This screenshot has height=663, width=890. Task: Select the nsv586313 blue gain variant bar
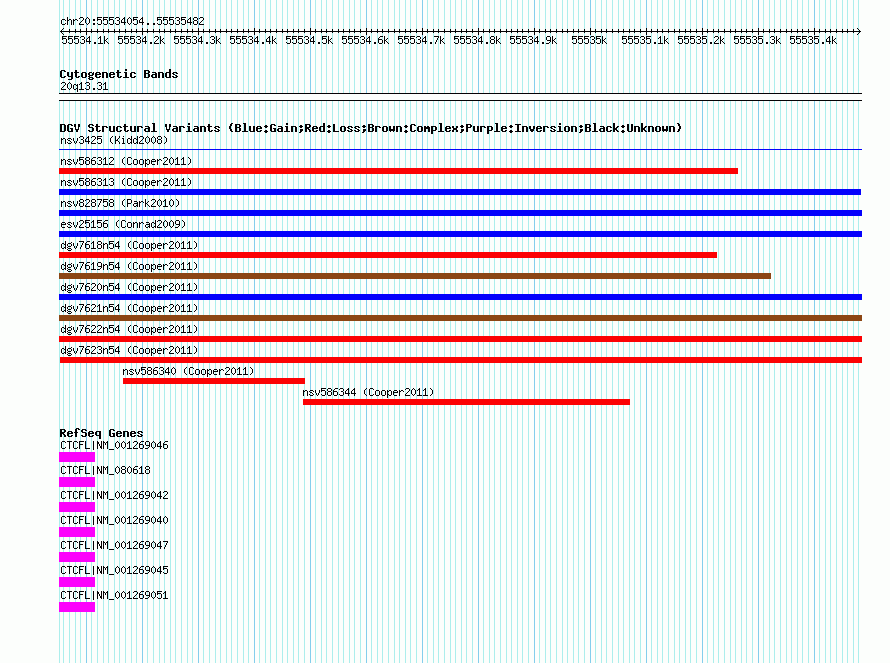[460, 192]
